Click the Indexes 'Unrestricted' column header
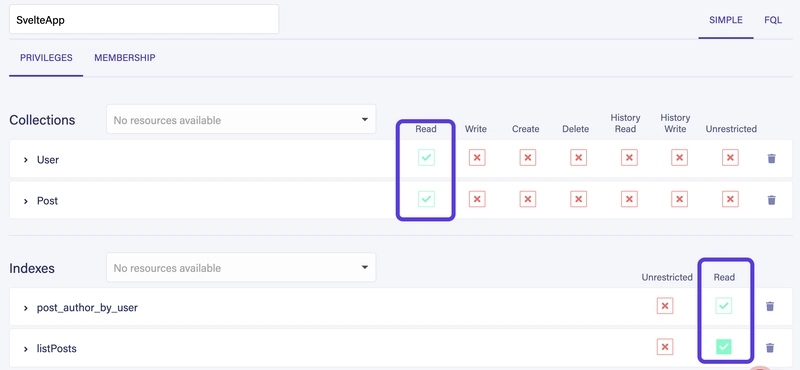 coord(667,277)
